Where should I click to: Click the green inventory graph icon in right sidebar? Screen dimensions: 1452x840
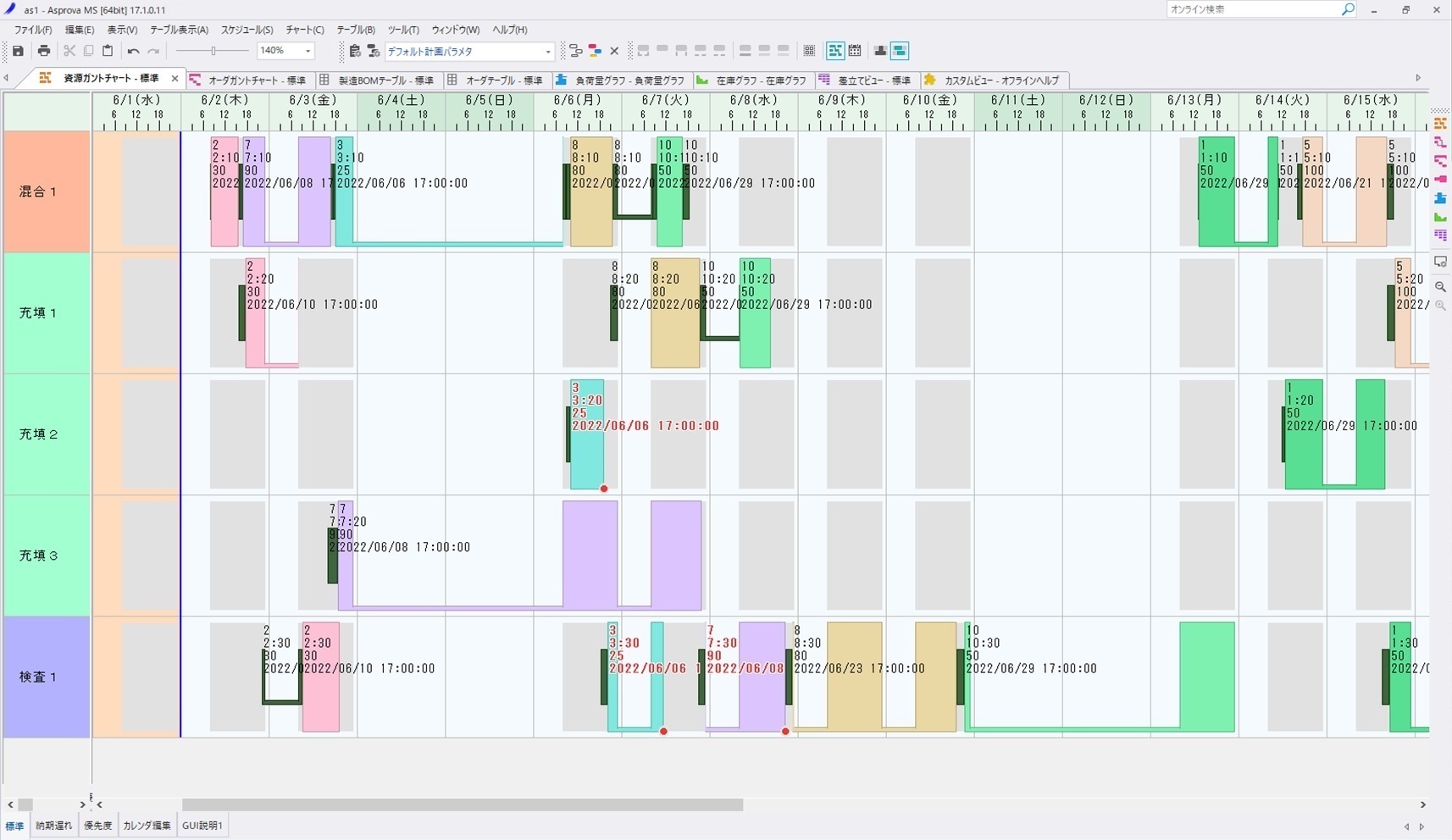tap(1440, 217)
